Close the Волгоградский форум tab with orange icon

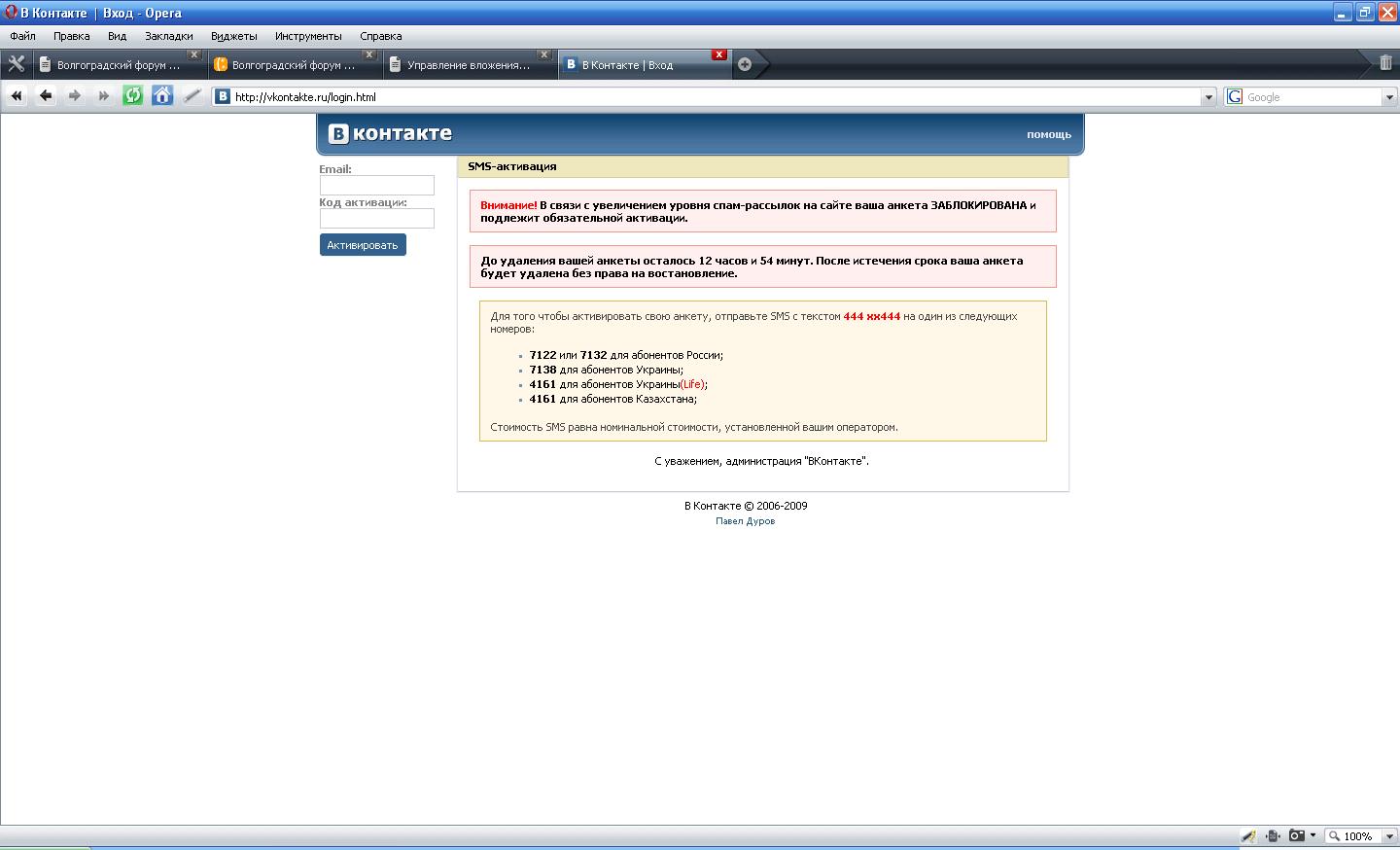[x=368, y=55]
